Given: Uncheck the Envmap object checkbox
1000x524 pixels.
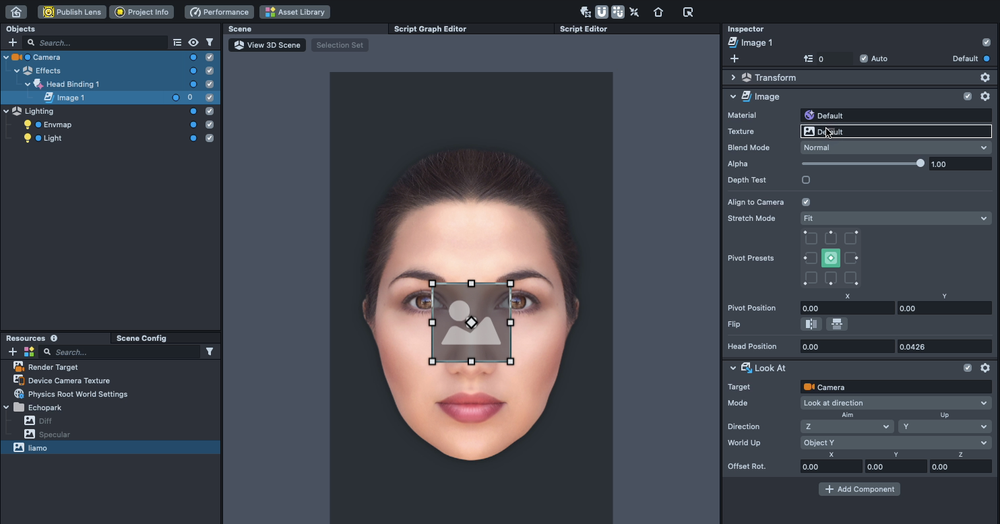Looking at the screenshot, I should [209, 124].
